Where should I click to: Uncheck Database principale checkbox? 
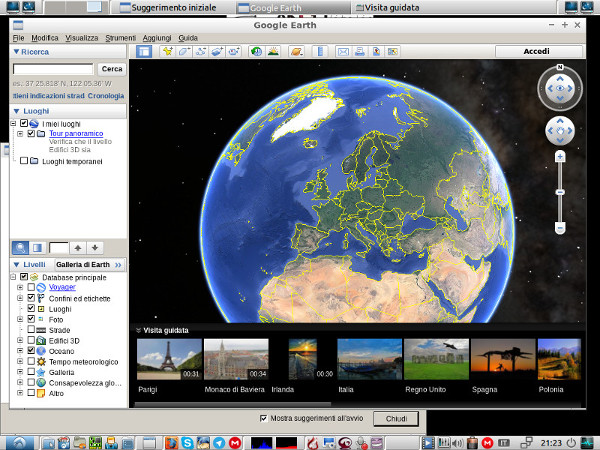[x=24, y=276]
